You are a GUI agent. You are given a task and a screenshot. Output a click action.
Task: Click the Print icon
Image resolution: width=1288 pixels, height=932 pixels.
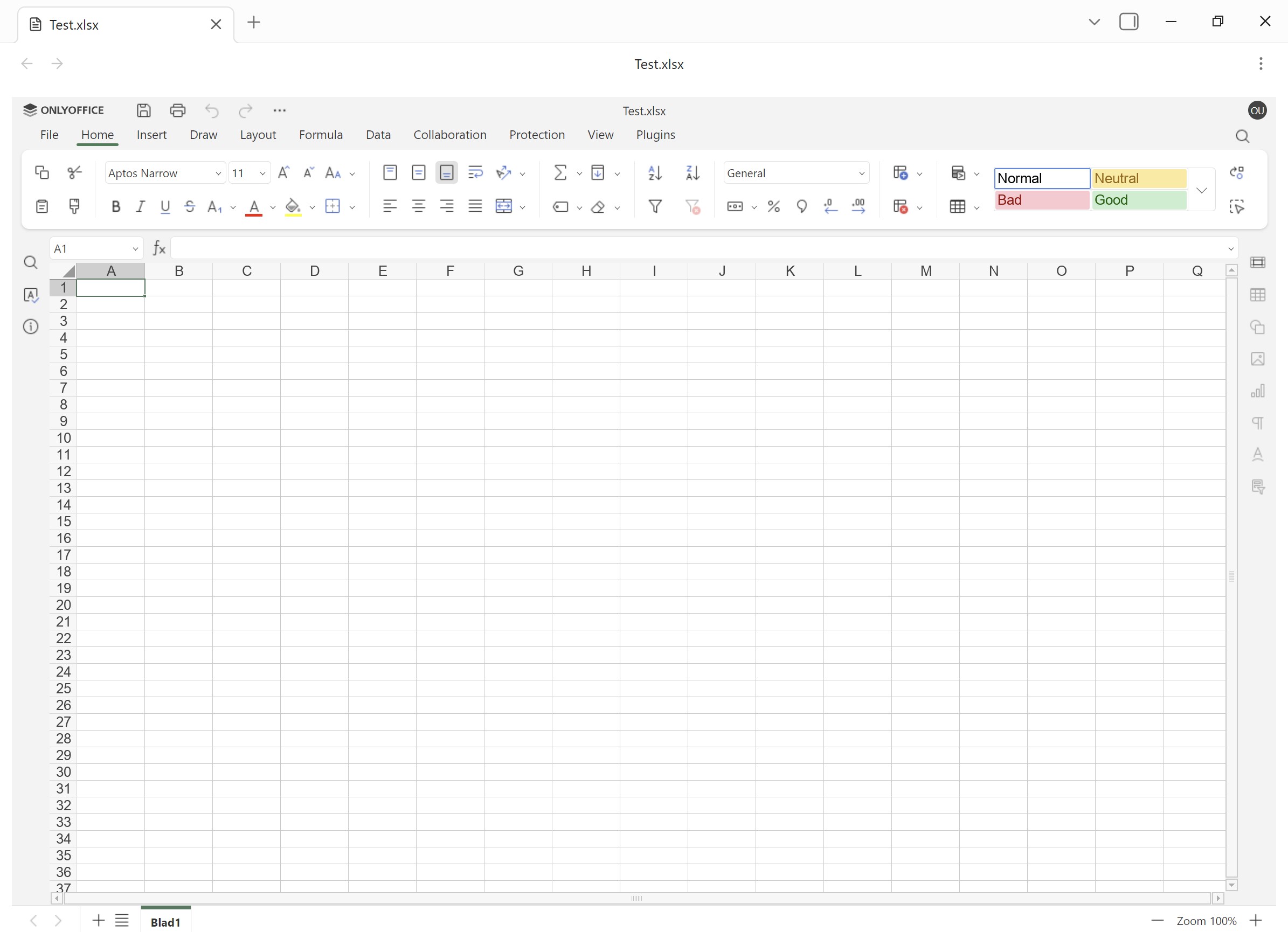pos(178,110)
